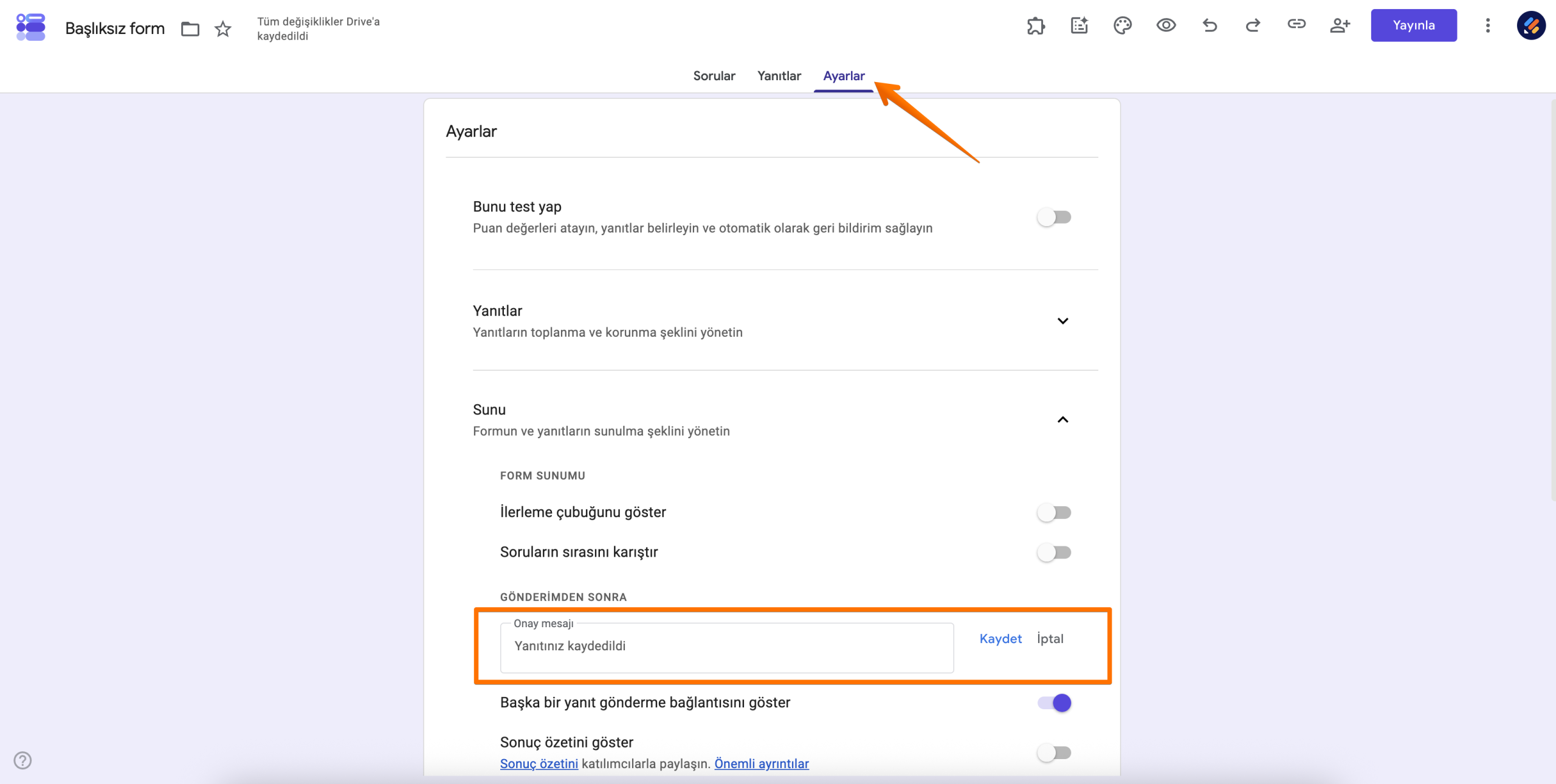This screenshot has height=784, width=1556.
Task: Customize theme palette icon
Action: [x=1123, y=26]
